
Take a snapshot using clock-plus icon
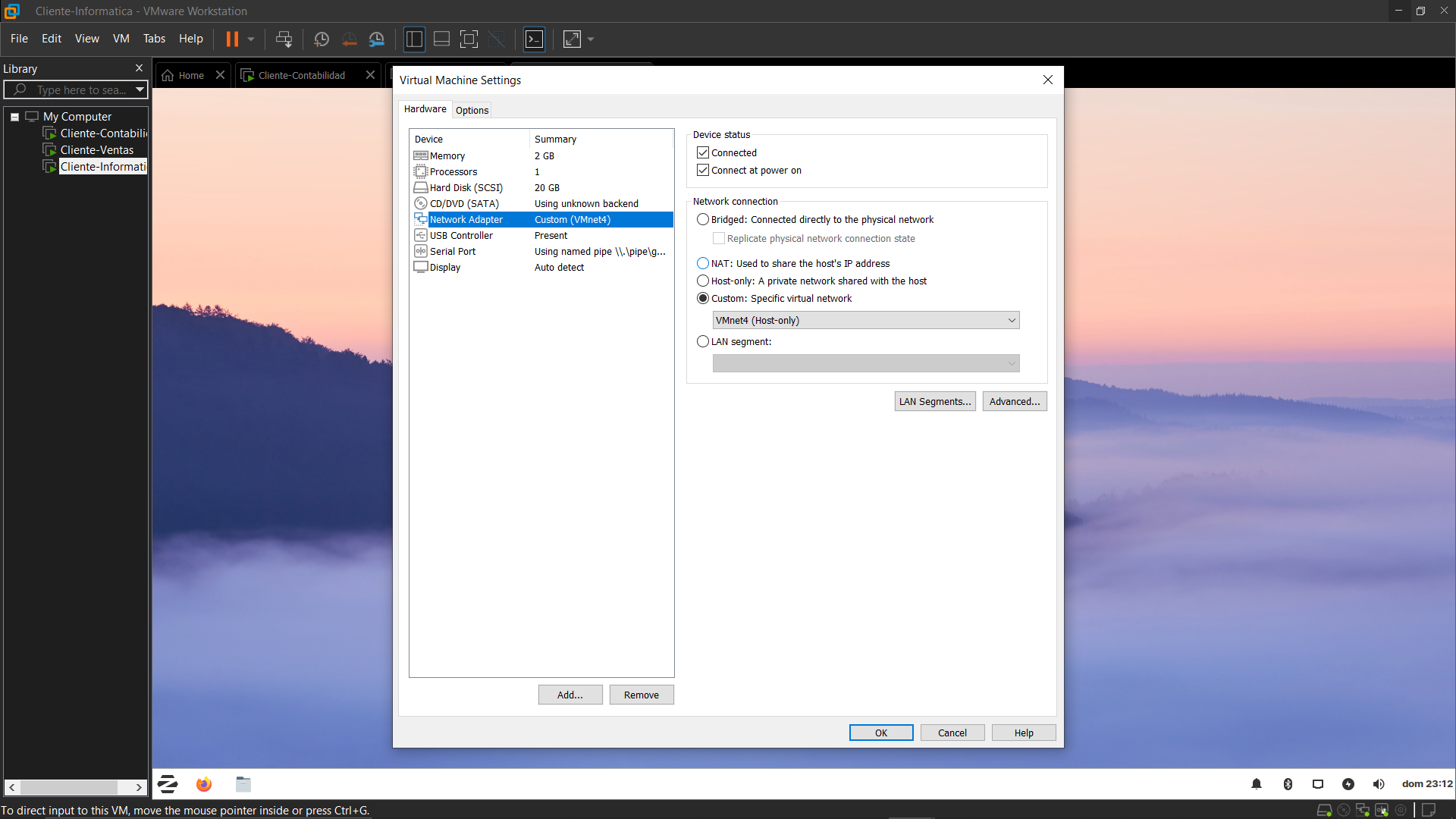tap(321, 39)
